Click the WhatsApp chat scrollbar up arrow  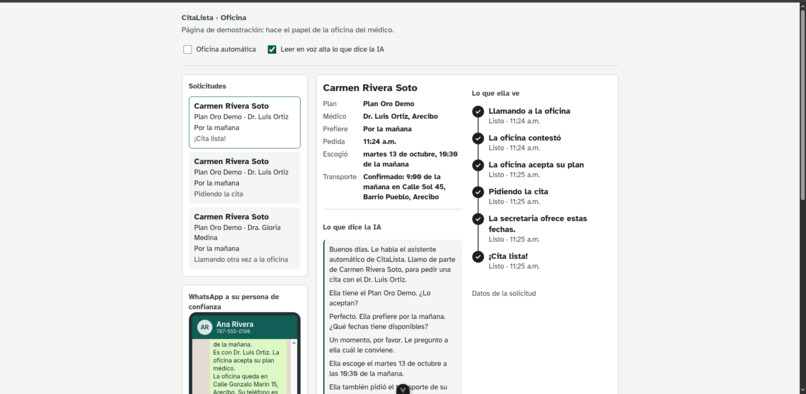(x=295, y=343)
